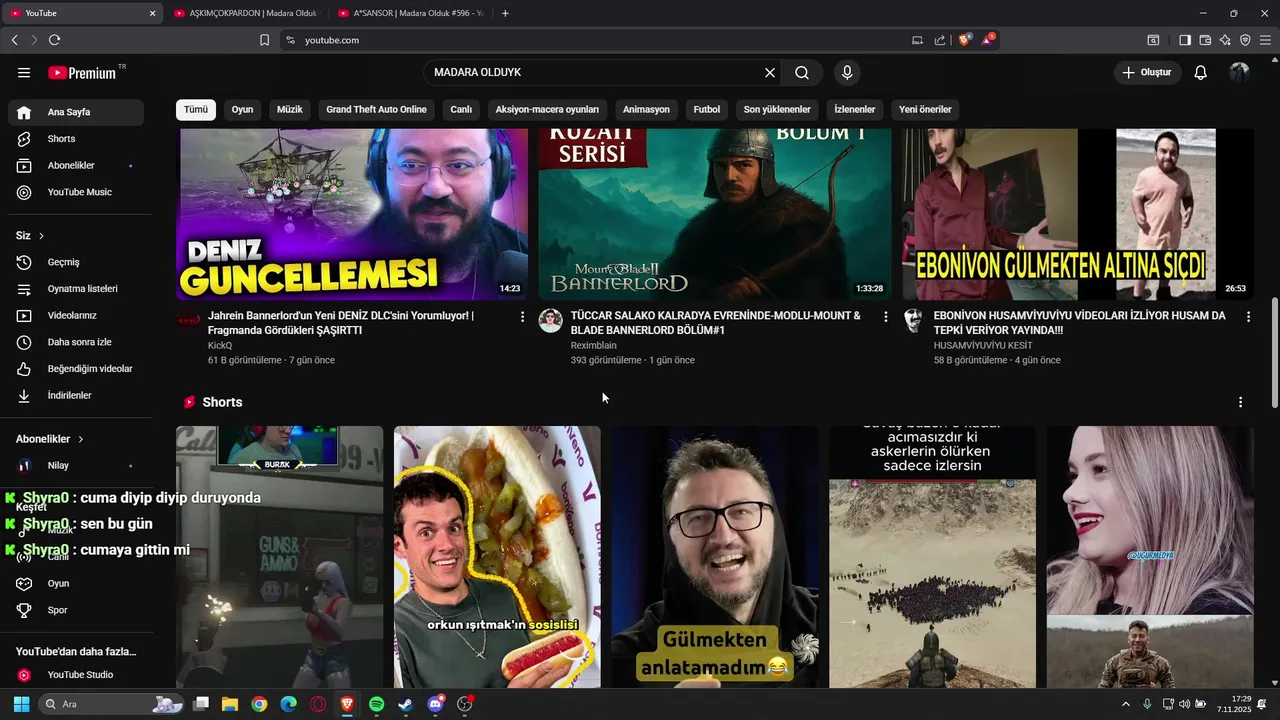Reload the page in browser
The width and height of the screenshot is (1280, 720).
54,40
